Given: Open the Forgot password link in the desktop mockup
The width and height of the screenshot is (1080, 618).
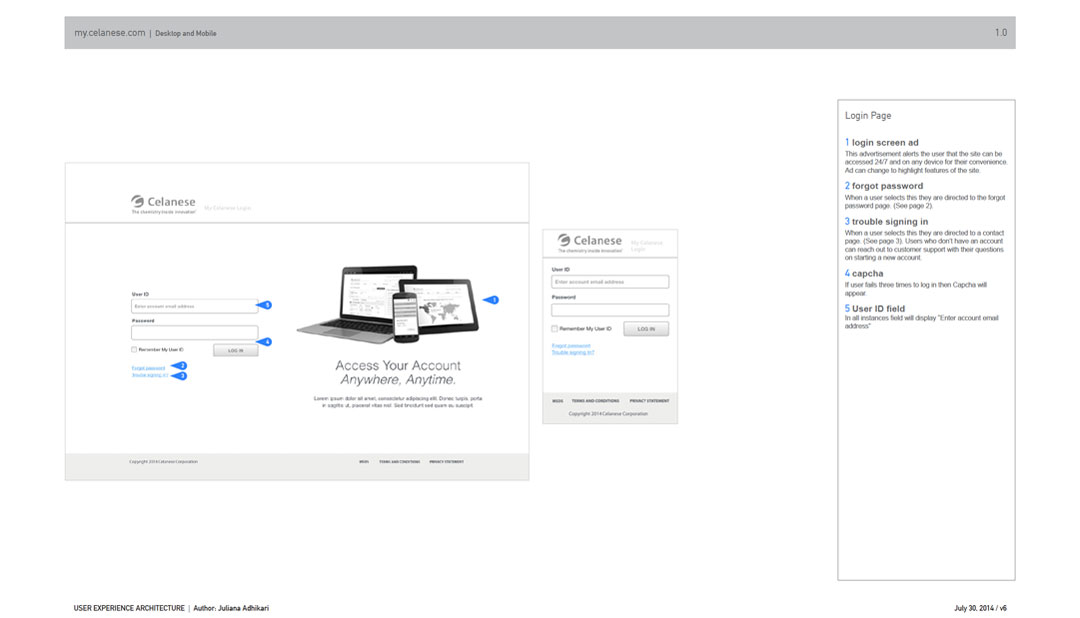Looking at the screenshot, I should (149, 368).
